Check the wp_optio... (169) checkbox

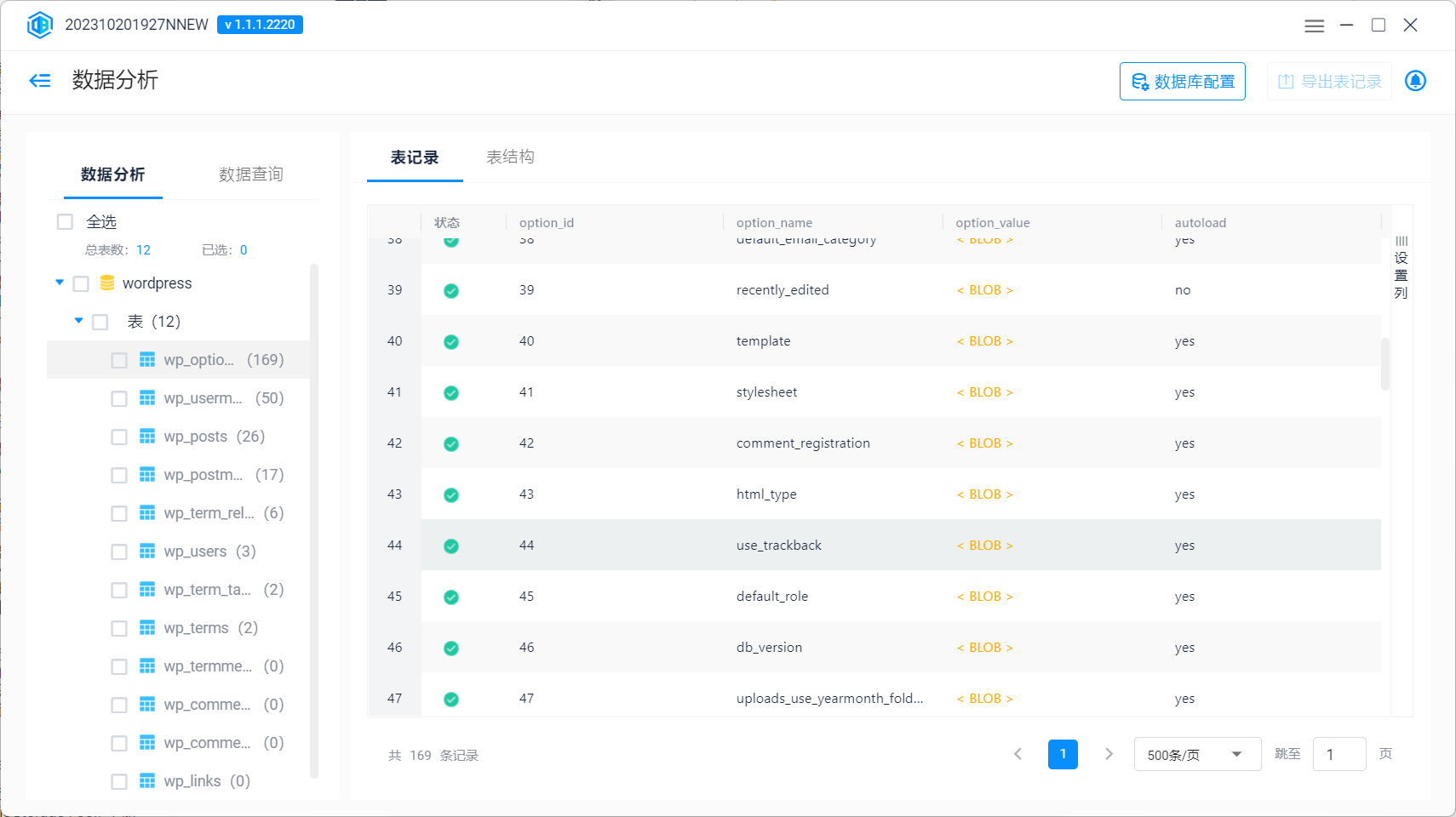pyautogui.click(x=119, y=360)
